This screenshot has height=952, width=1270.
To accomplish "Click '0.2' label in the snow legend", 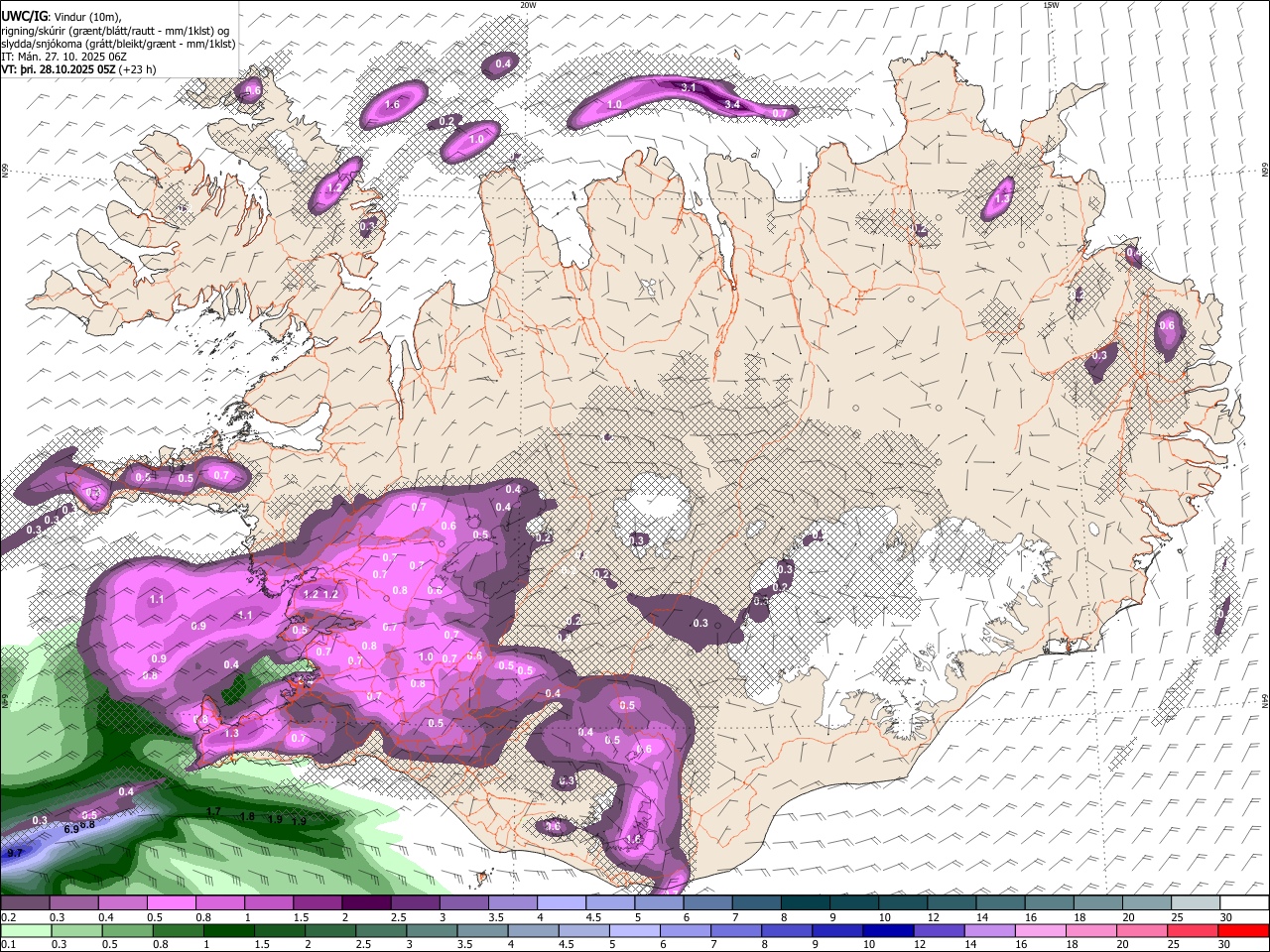I will coord(8,917).
